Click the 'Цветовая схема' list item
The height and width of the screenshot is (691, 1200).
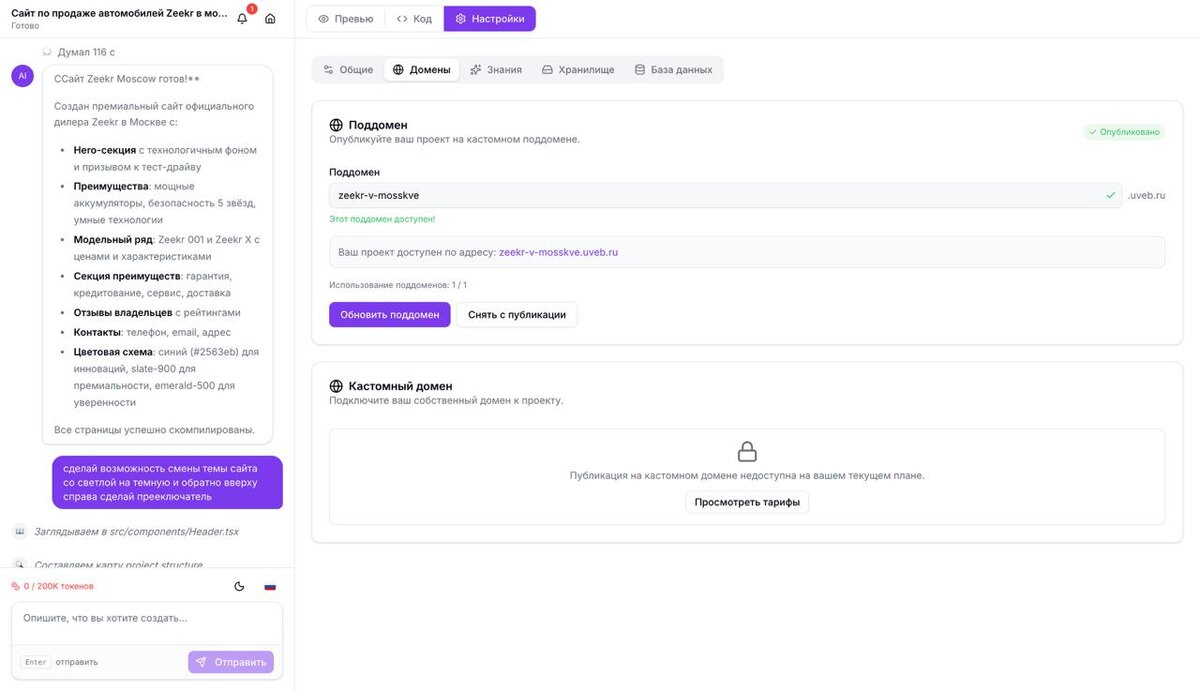(166, 377)
